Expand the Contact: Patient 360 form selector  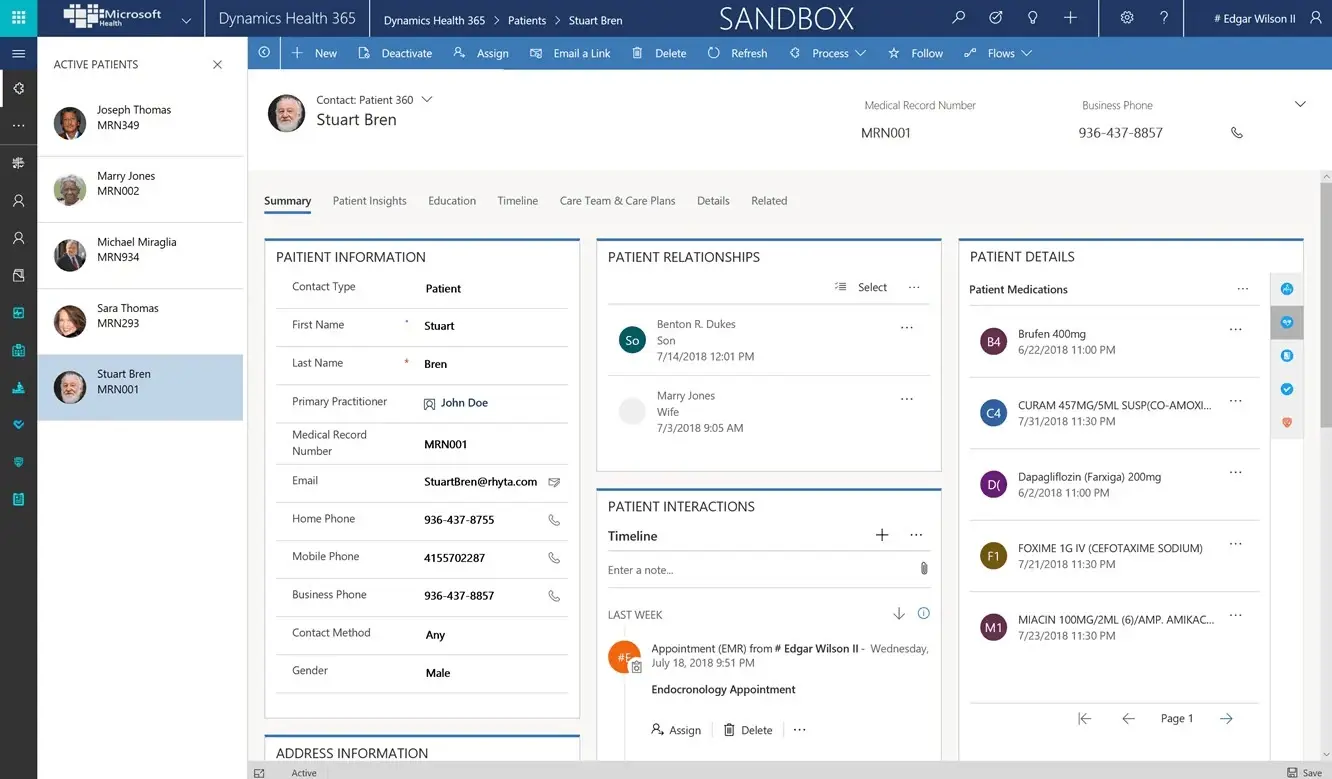pos(427,99)
